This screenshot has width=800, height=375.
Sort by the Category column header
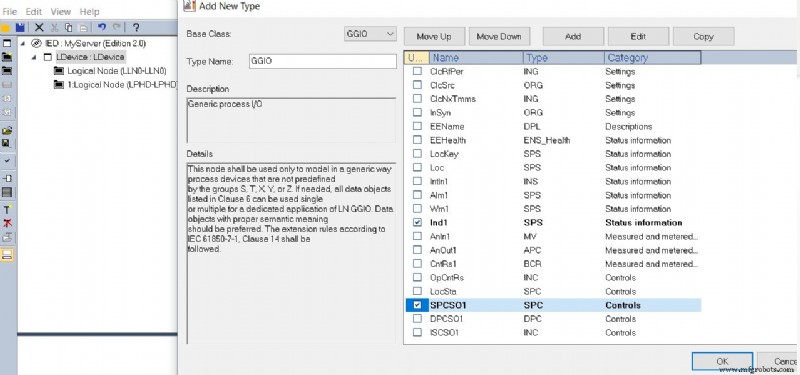coord(653,58)
